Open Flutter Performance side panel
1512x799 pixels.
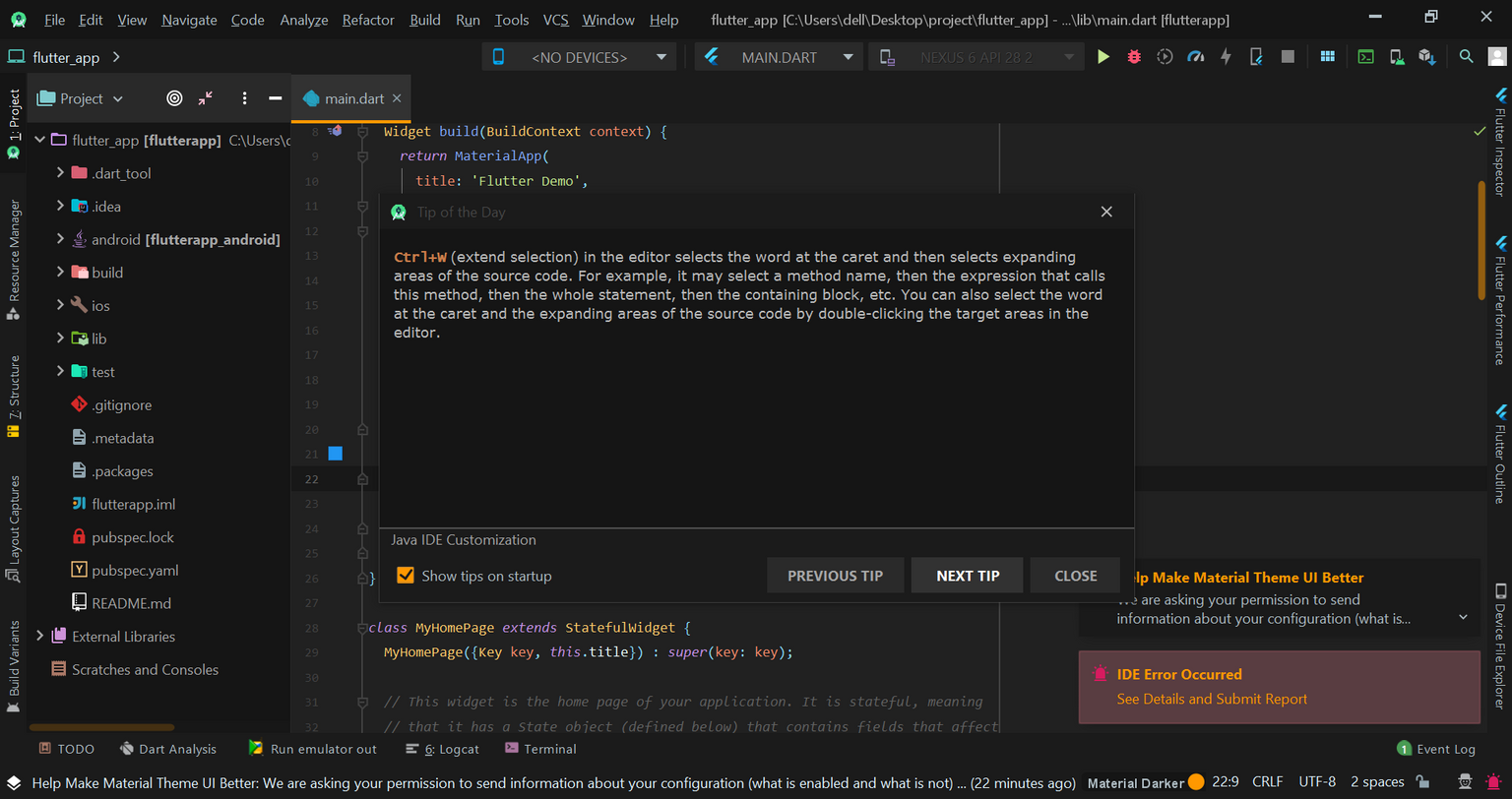click(x=1500, y=300)
